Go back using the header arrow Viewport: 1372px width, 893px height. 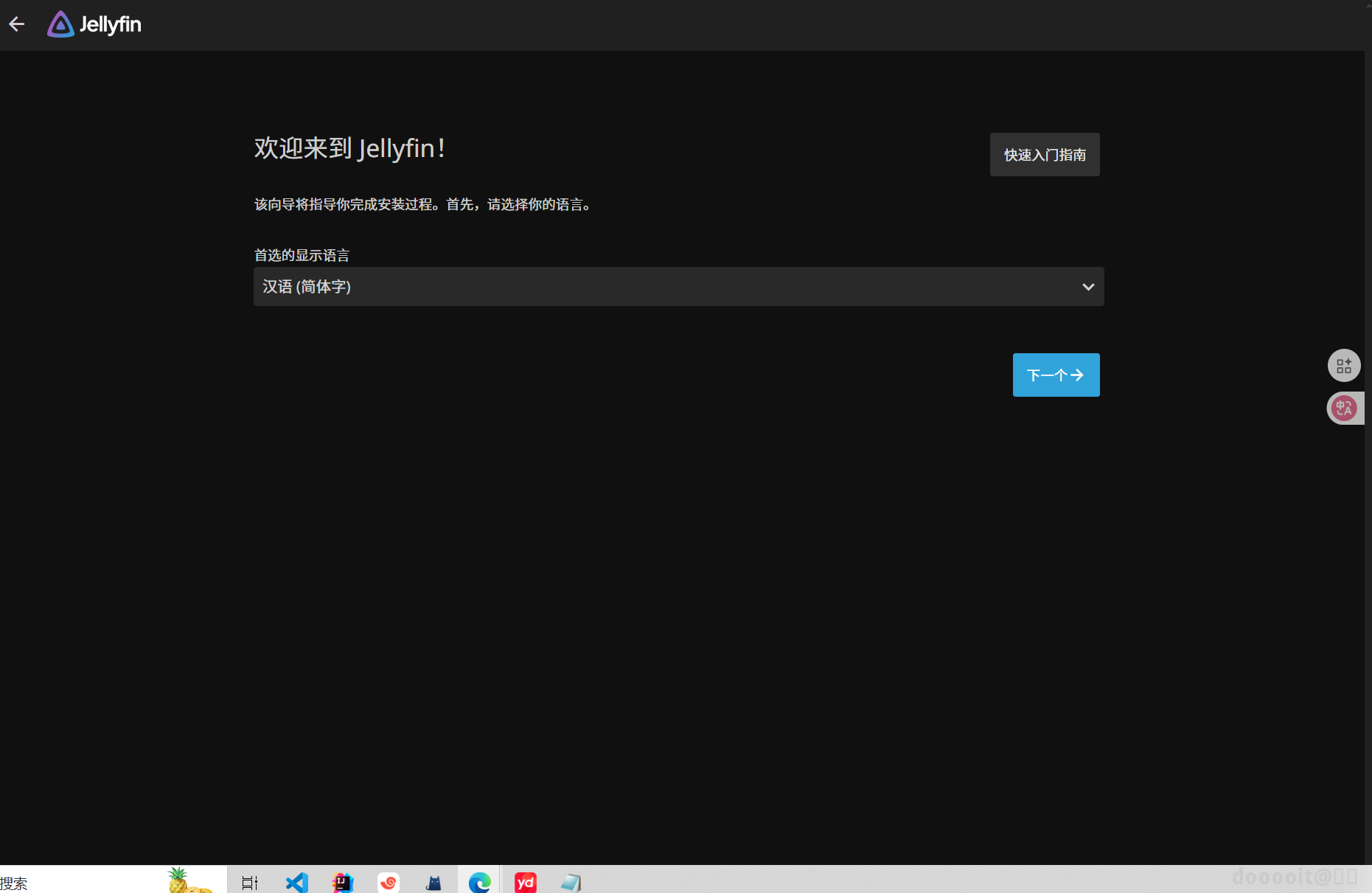coord(17,24)
